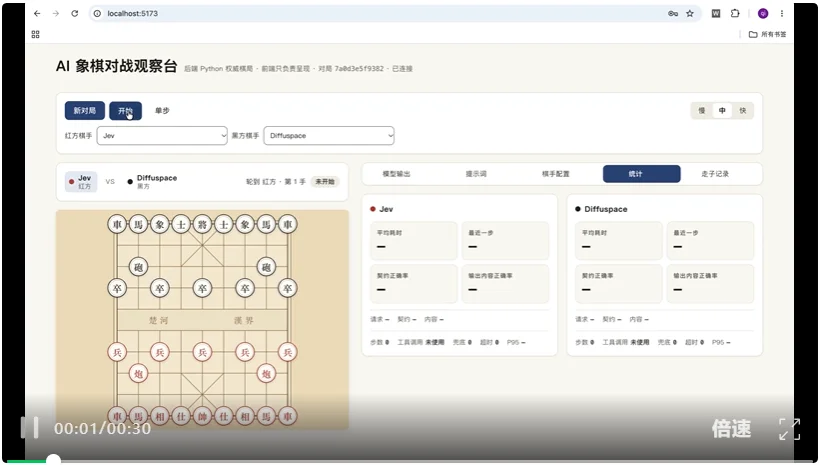The width and height of the screenshot is (820, 465).
Task: Click Jev's 最近一步 stat card
Action: [505, 241]
